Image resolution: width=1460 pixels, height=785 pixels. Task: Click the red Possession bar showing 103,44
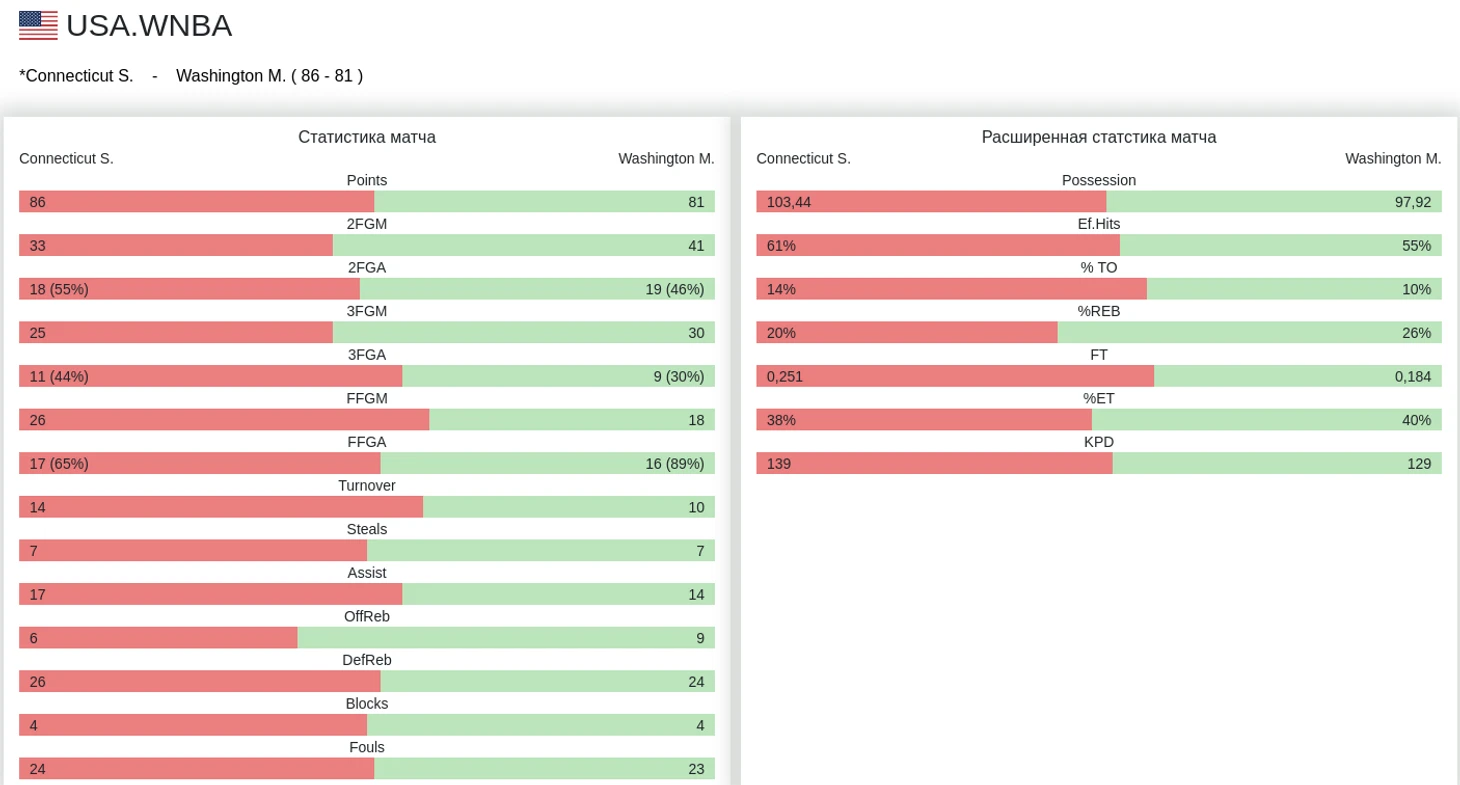click(x=930, y=202)
